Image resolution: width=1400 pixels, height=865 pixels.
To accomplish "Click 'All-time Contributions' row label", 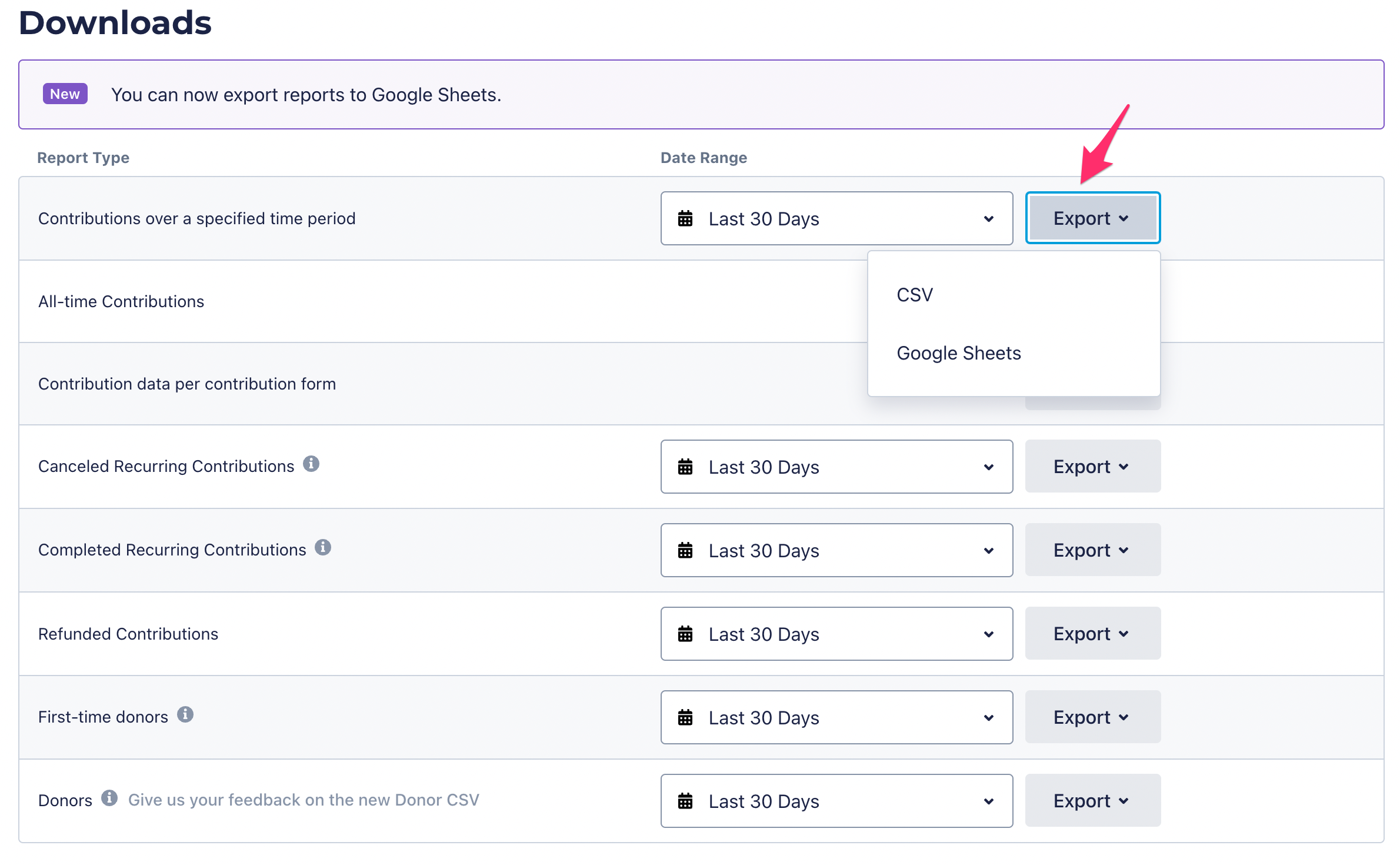I will pyautogui.click(x=121, y=301).
